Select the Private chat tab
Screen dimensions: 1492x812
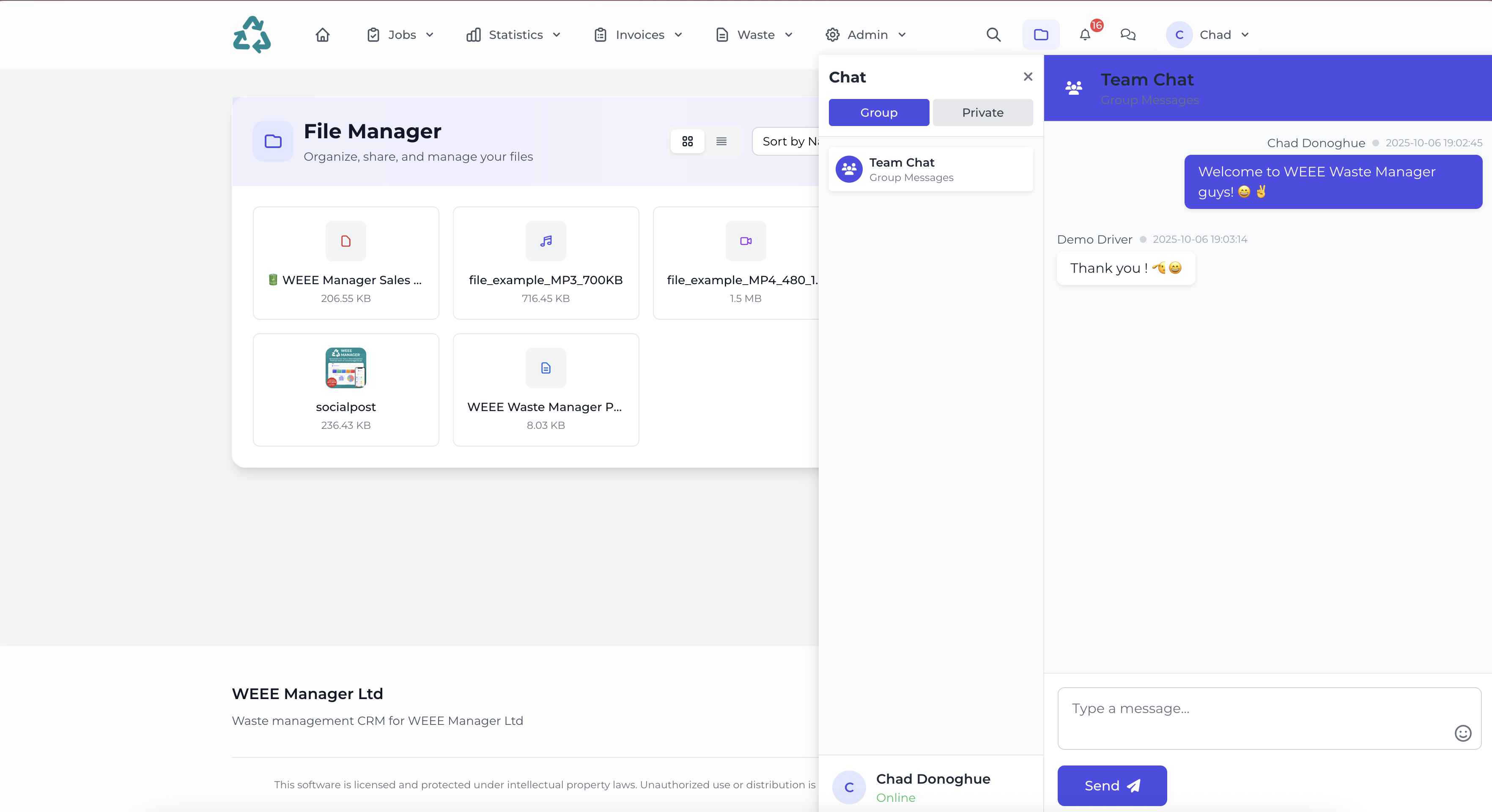tap(982, 112)
